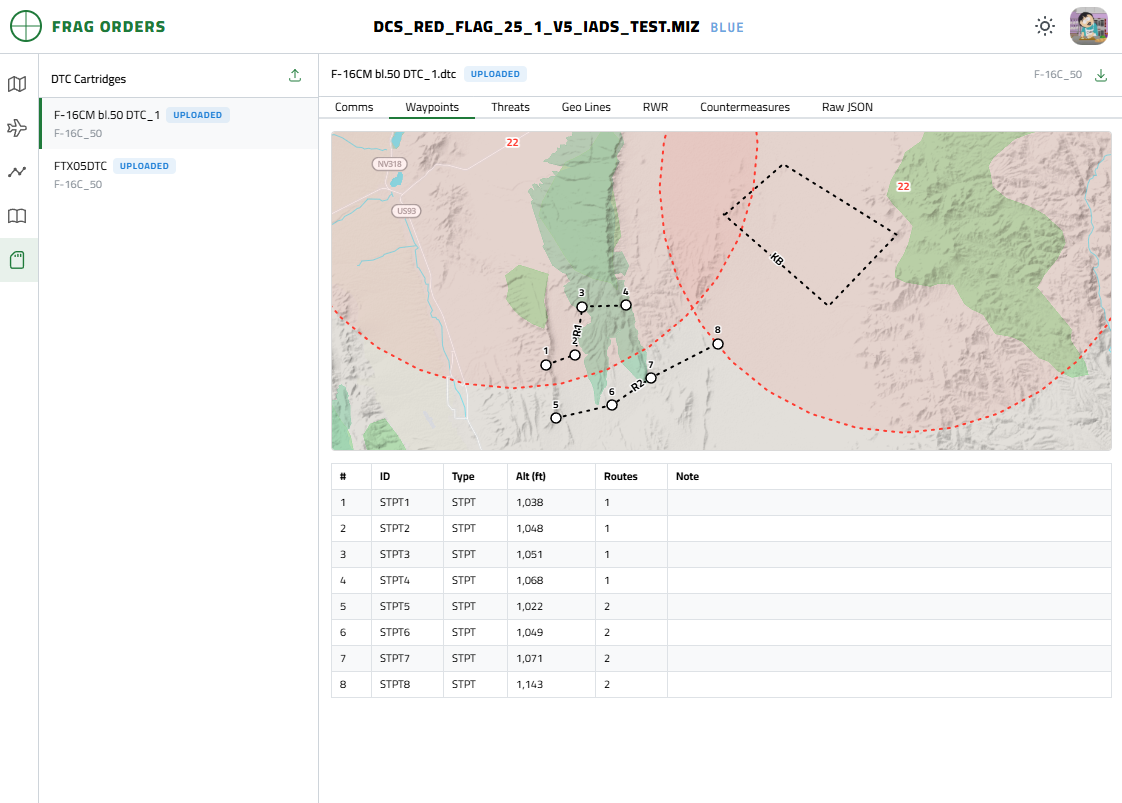Click waypoint 3 marker on map
The width and height of the screenshot is (1122, 803).
pos(582,307)
